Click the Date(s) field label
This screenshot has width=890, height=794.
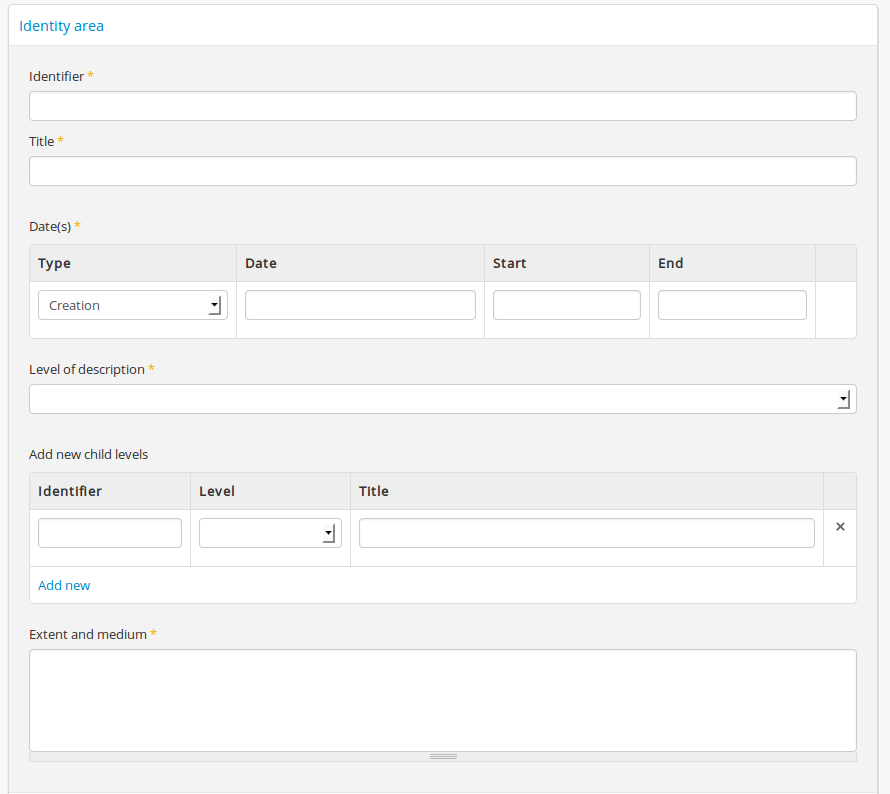[50, 226]
